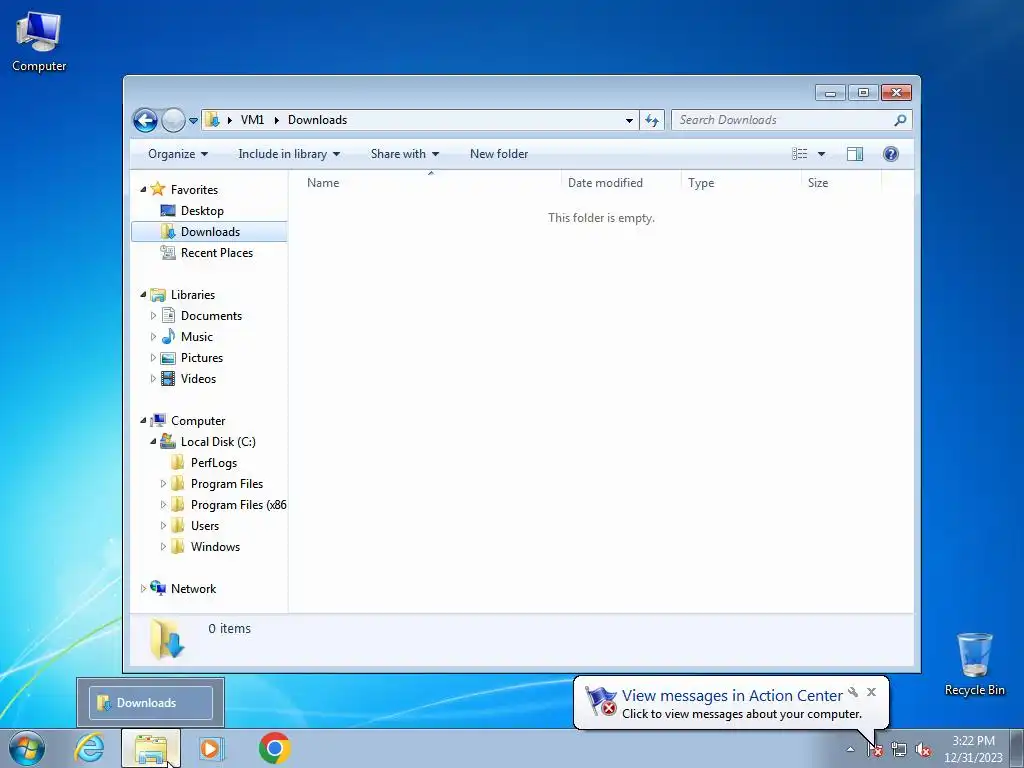Open the Music library

(x=197, y=337)
